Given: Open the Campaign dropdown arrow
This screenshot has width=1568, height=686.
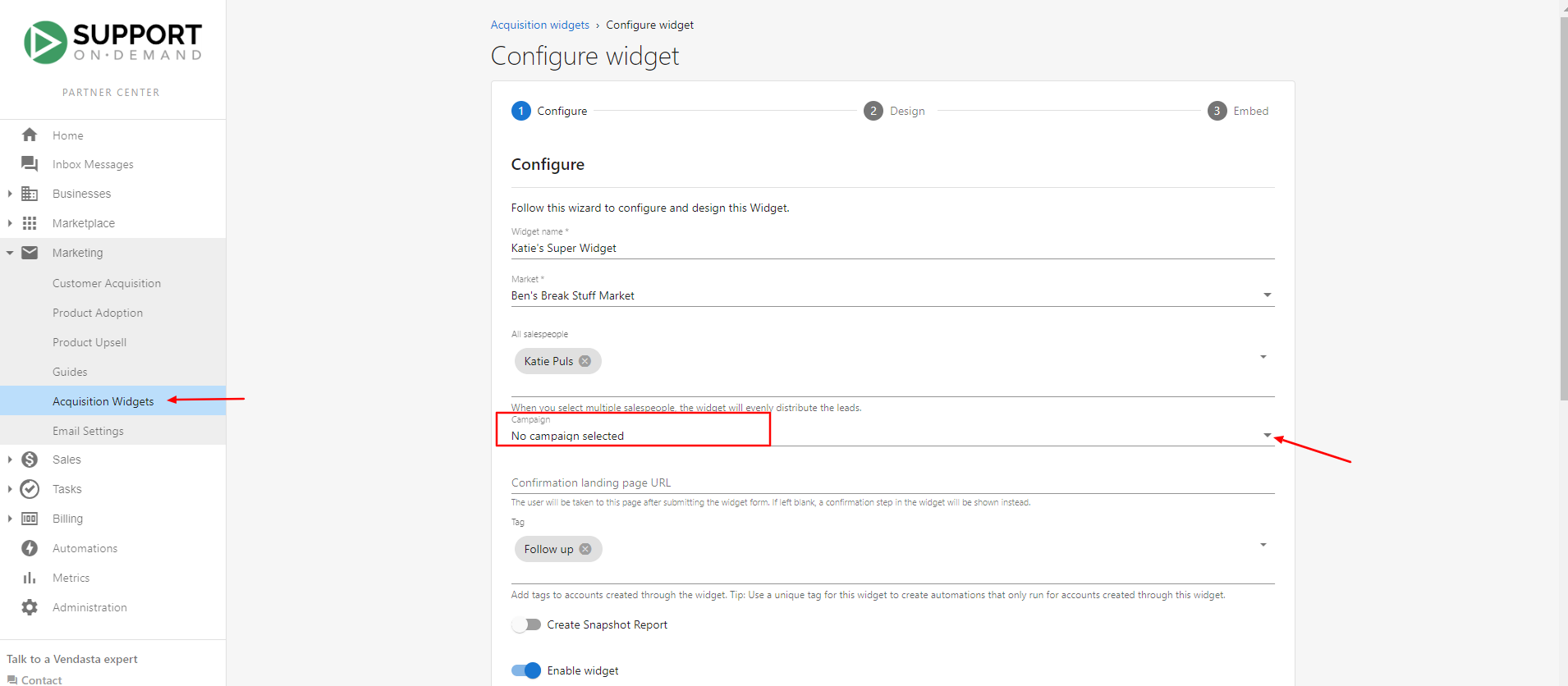Looking at the screenshot, I should click(x=1268, y=436).
